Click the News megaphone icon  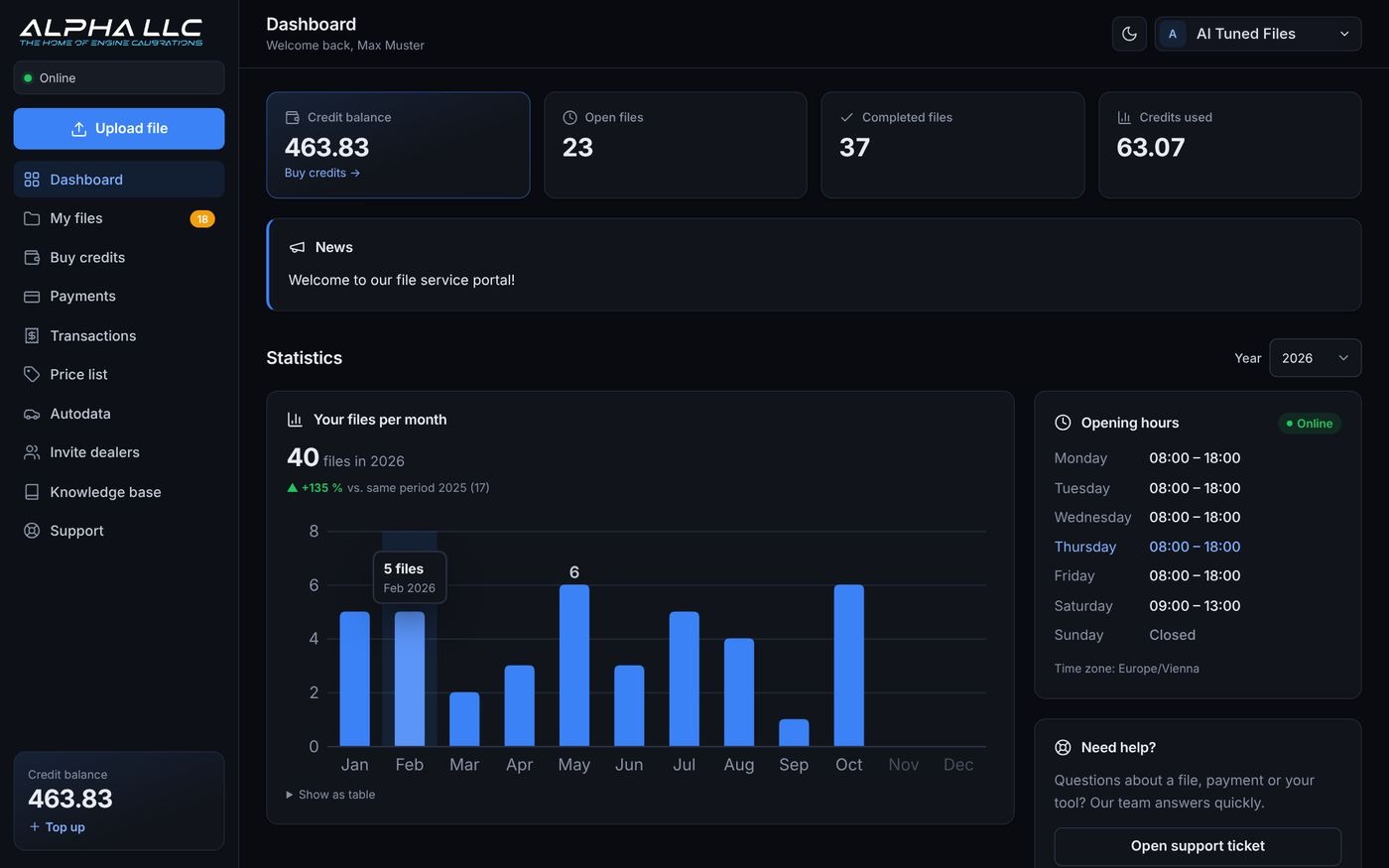[297, 247]
